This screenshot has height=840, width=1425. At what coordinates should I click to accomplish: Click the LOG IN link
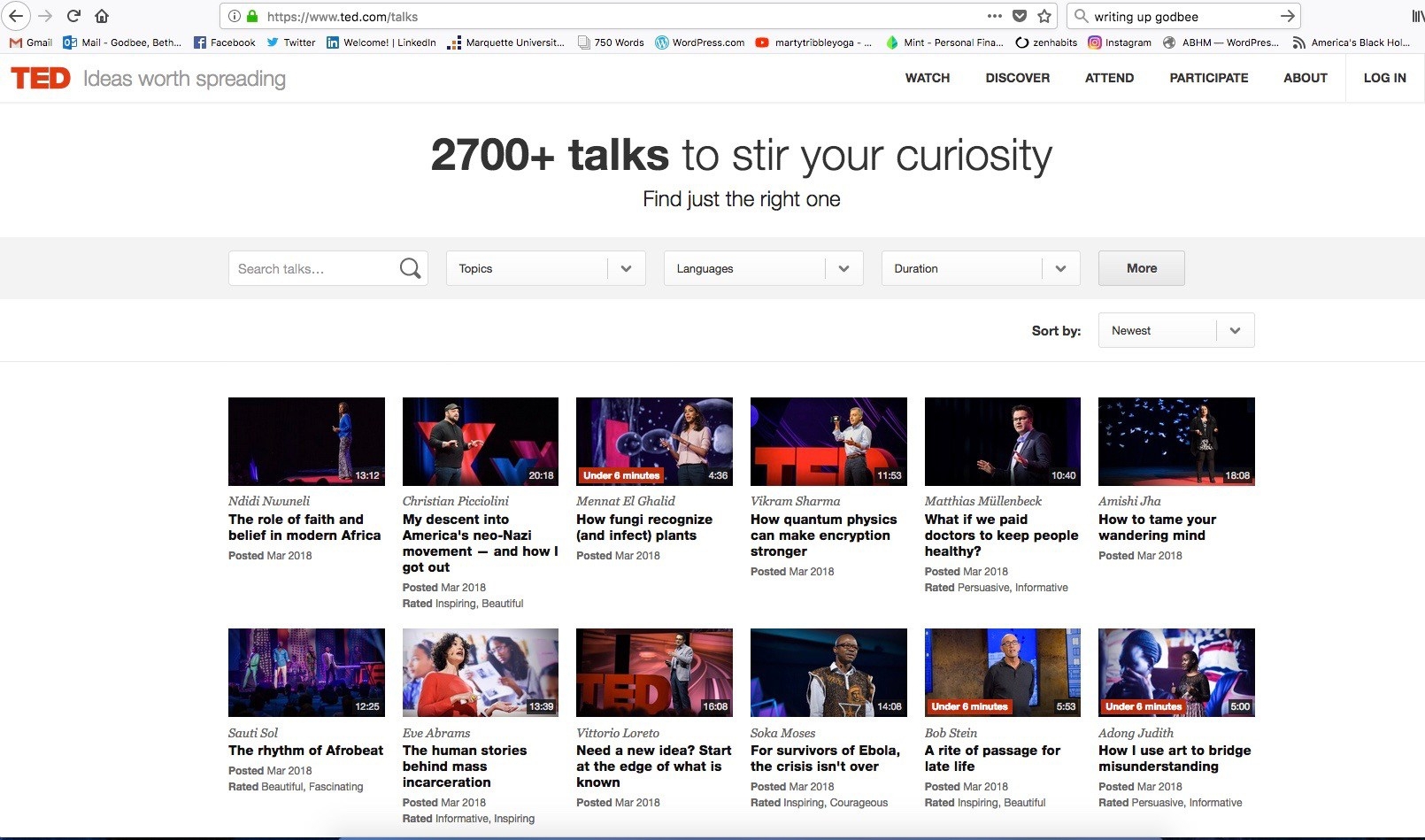pyautogui.click(x=1385, y=78)
